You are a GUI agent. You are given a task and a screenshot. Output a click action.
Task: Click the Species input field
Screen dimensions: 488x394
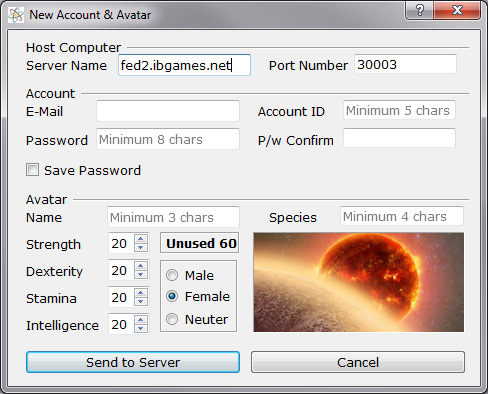tap(402, 216)
